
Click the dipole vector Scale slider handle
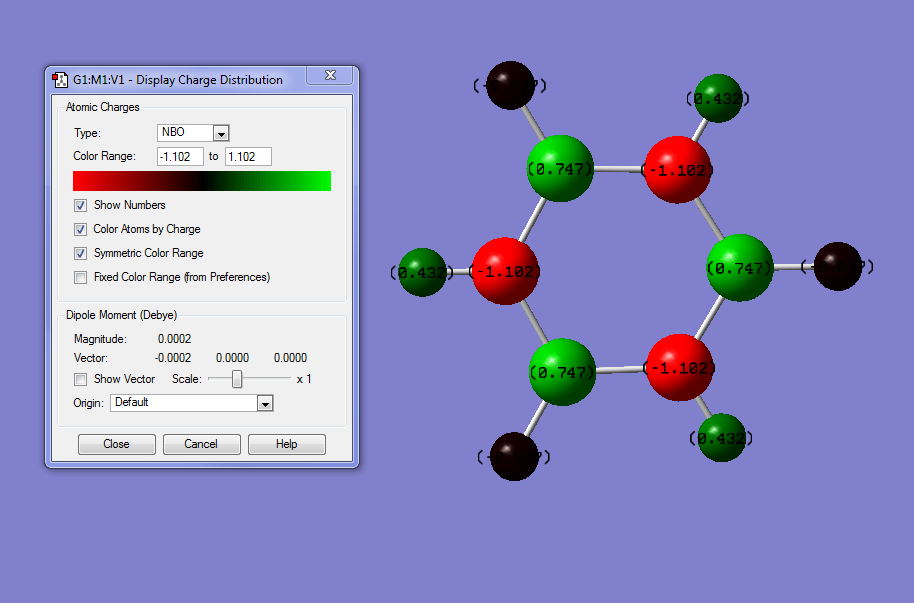coord(237,379)
